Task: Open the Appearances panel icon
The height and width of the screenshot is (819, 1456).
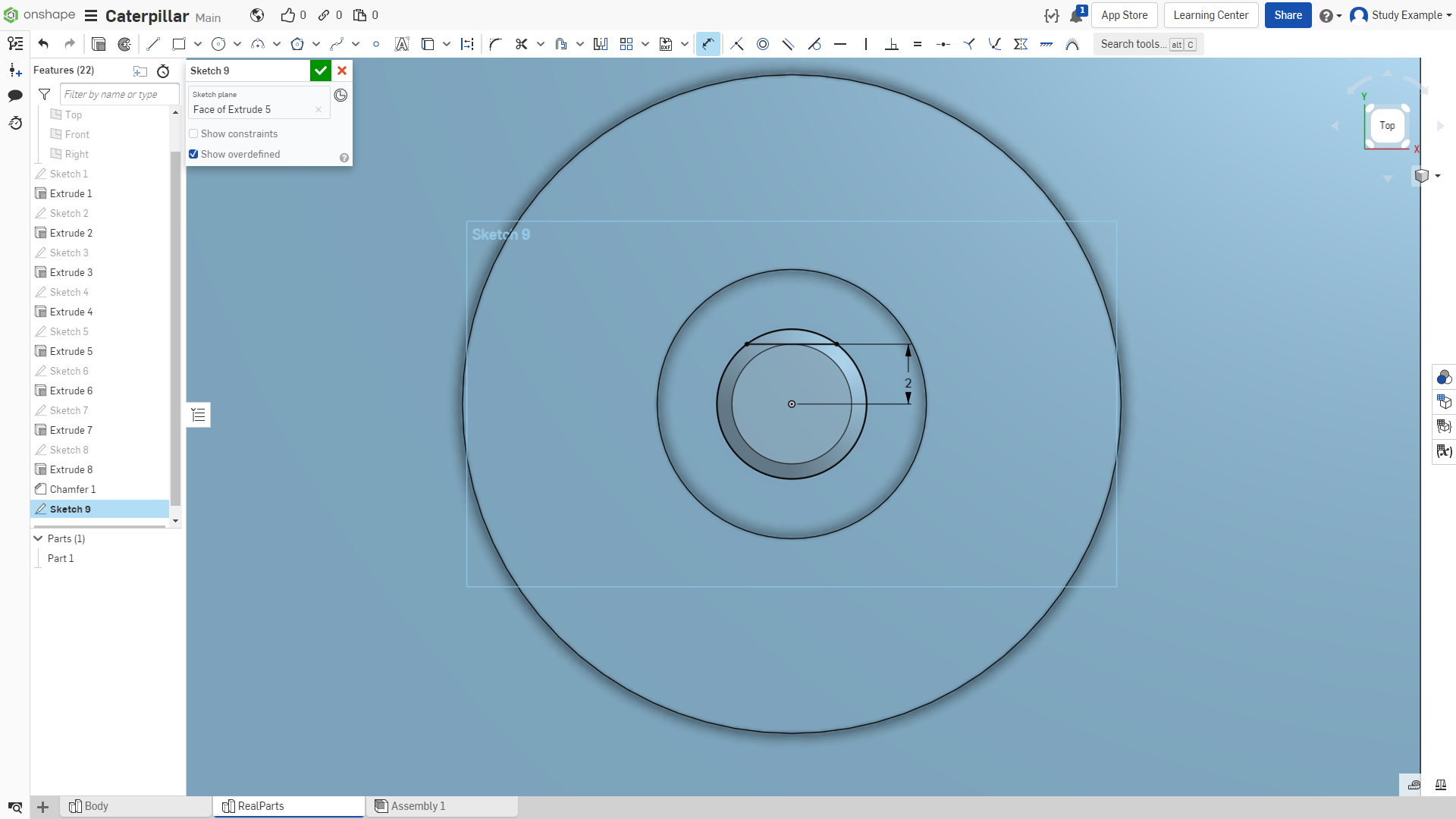Action: 1444,377
